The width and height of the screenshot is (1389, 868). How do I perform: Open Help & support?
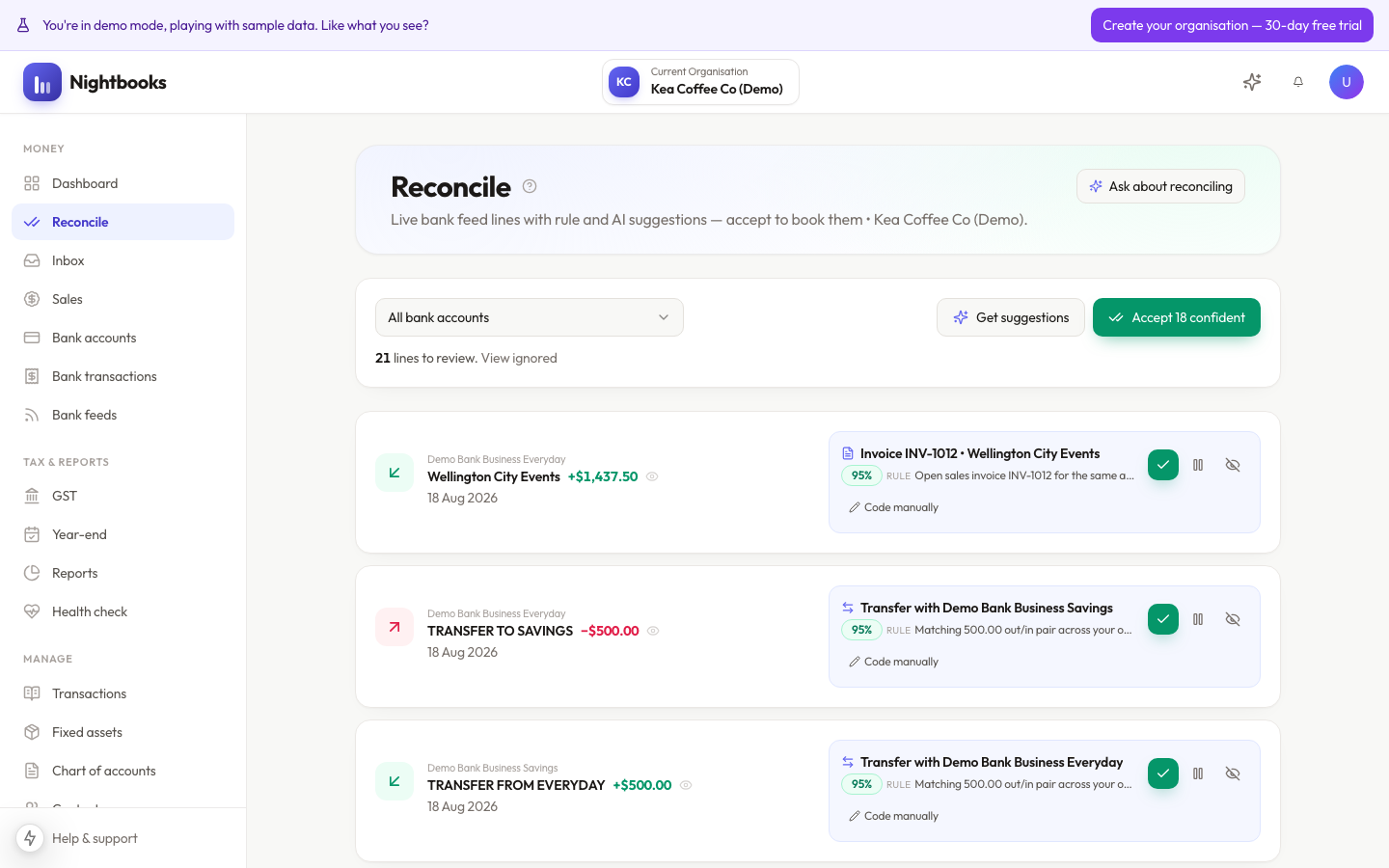(95, 838)
